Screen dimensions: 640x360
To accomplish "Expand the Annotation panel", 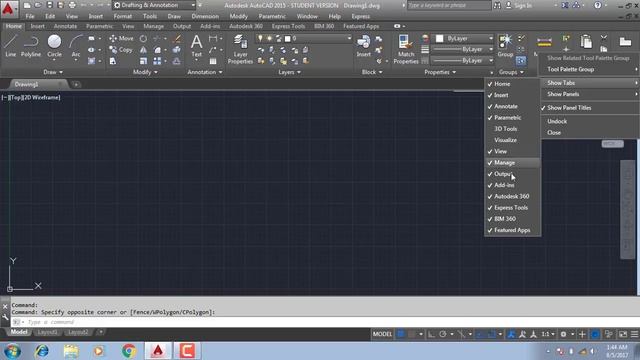I will (205, 72).
